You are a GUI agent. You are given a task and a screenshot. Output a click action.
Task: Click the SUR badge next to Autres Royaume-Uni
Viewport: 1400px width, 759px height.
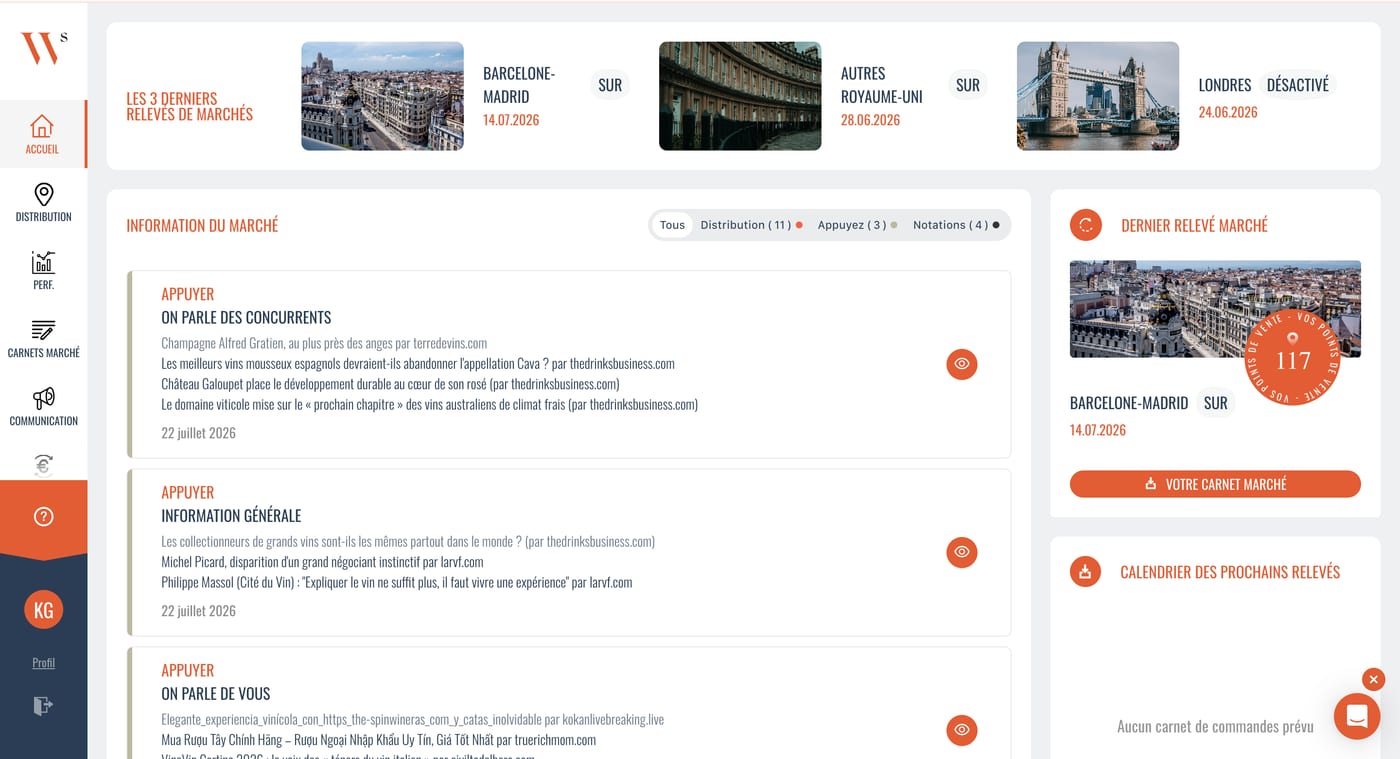(x=967, y=85)
